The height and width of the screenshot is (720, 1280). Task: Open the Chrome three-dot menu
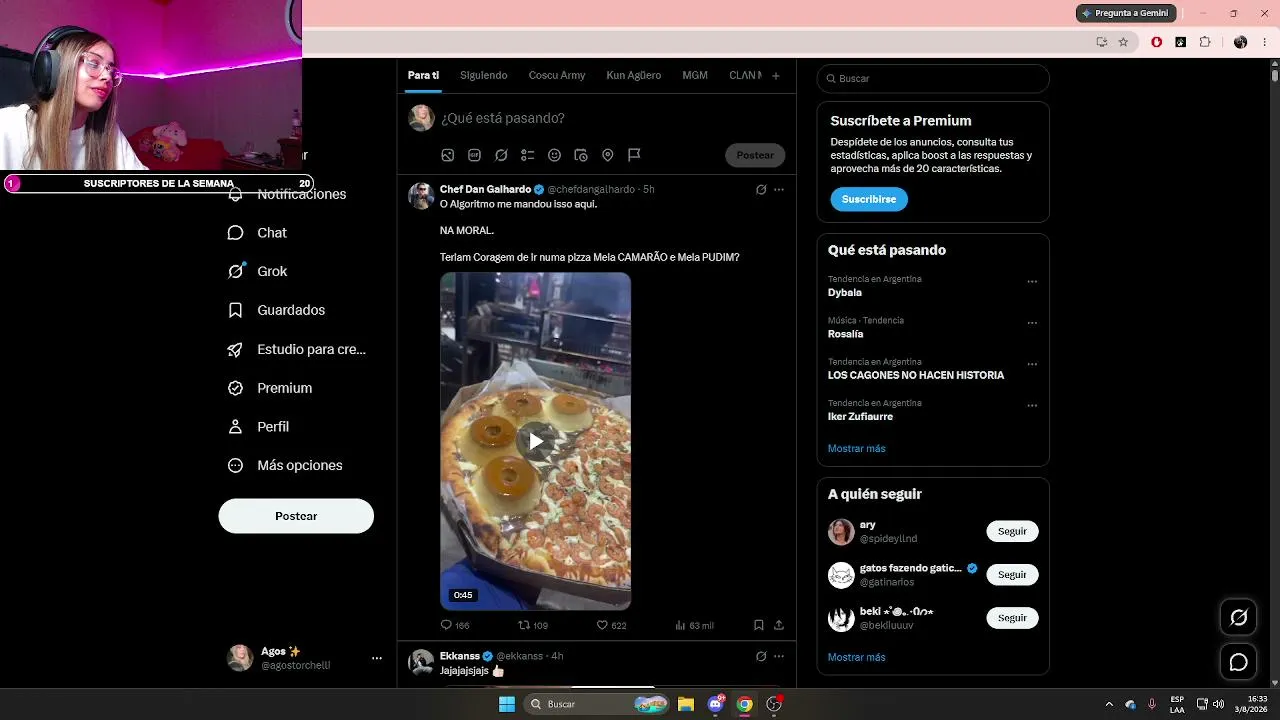[x=1264, y=42]
